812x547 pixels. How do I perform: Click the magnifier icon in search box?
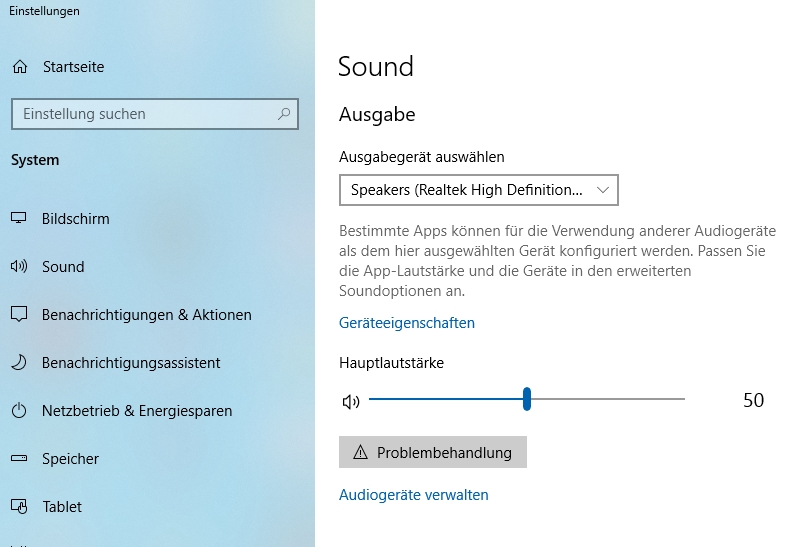(284, 113)
